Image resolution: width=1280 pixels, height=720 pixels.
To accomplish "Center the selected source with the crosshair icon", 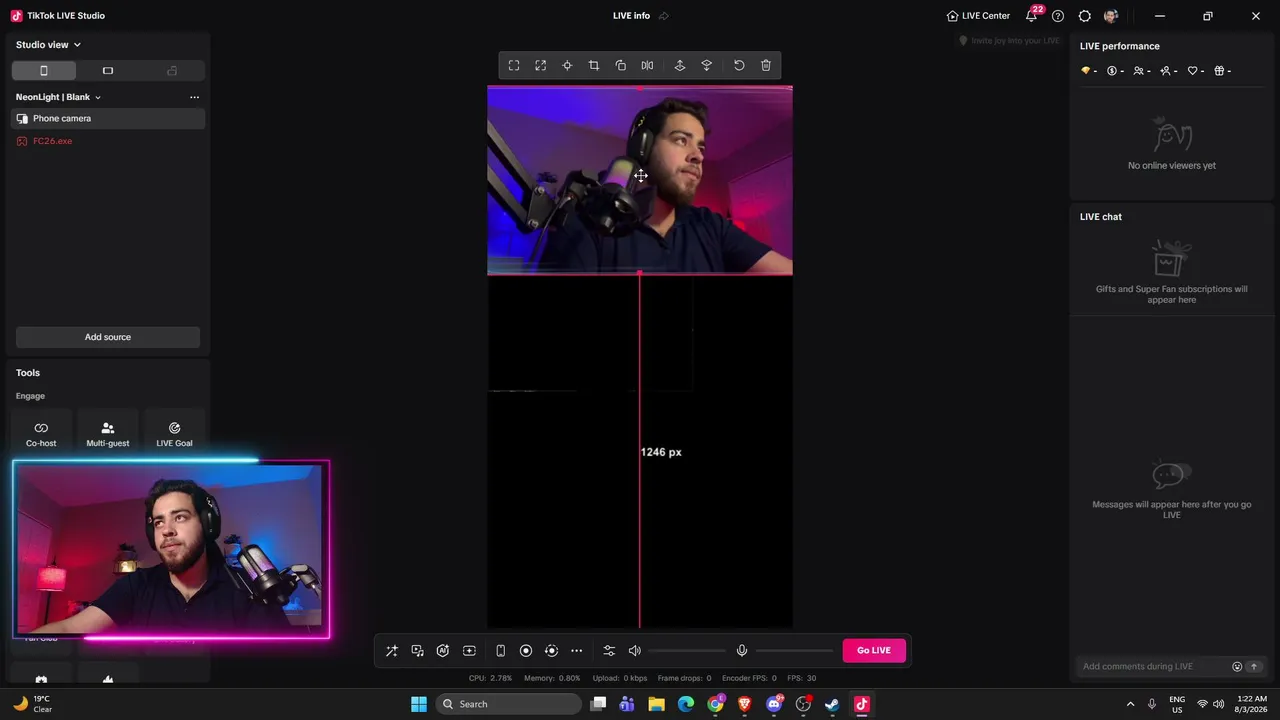I will tap(567, 66).
